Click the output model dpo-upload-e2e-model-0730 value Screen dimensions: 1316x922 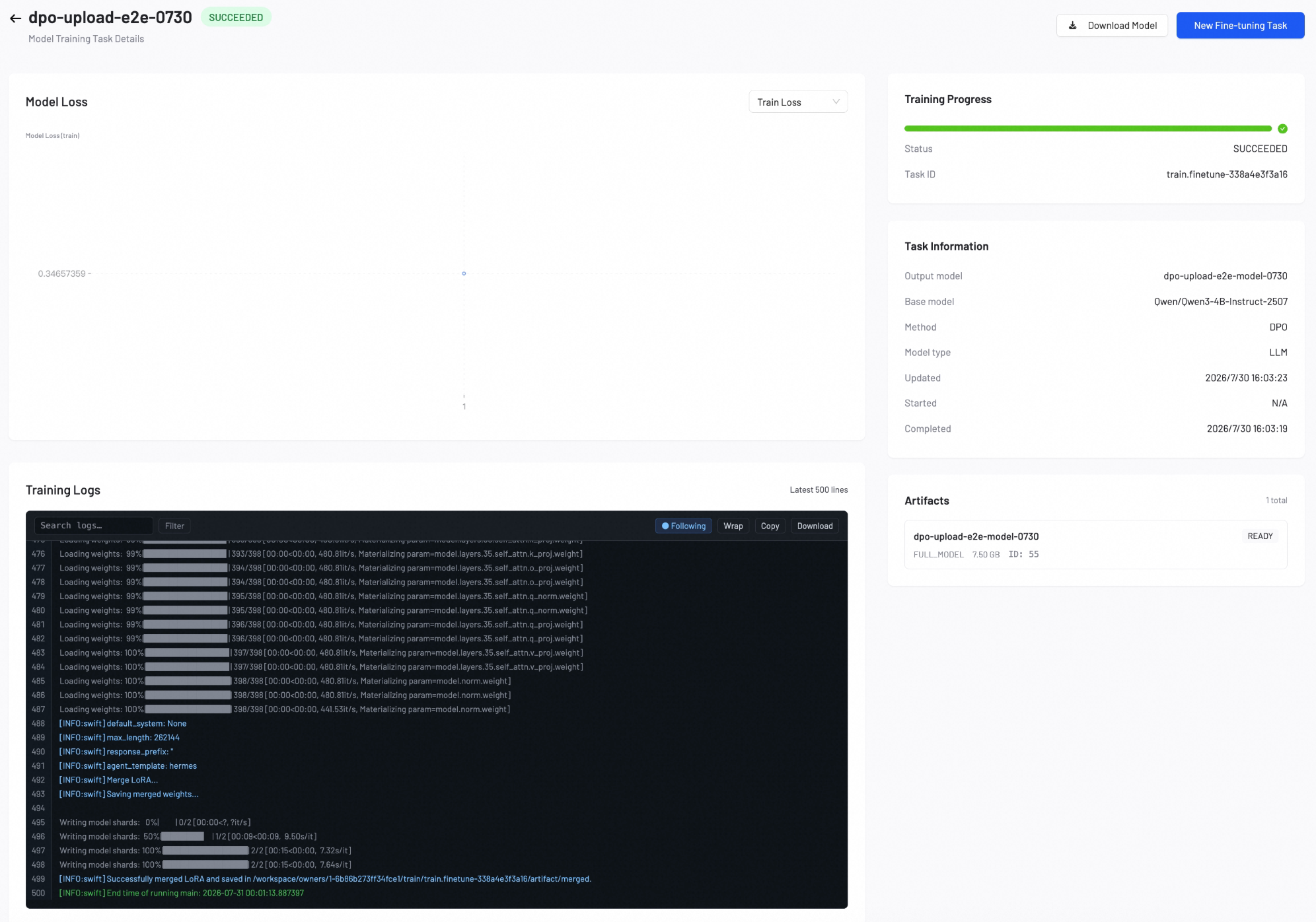pyautogui.click(x=1225, y=276)
